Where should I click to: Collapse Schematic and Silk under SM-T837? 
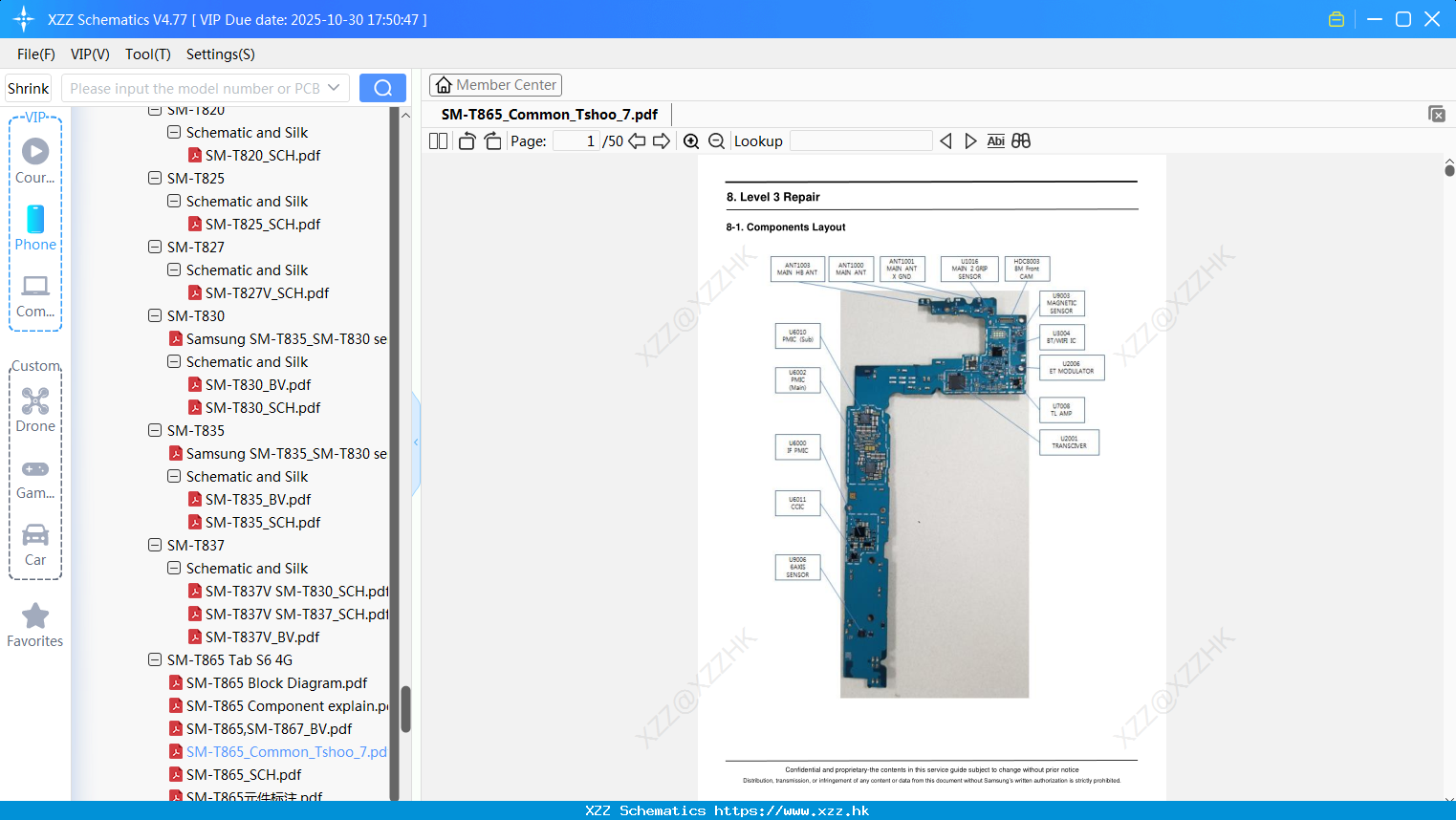[x=174, y=568]
